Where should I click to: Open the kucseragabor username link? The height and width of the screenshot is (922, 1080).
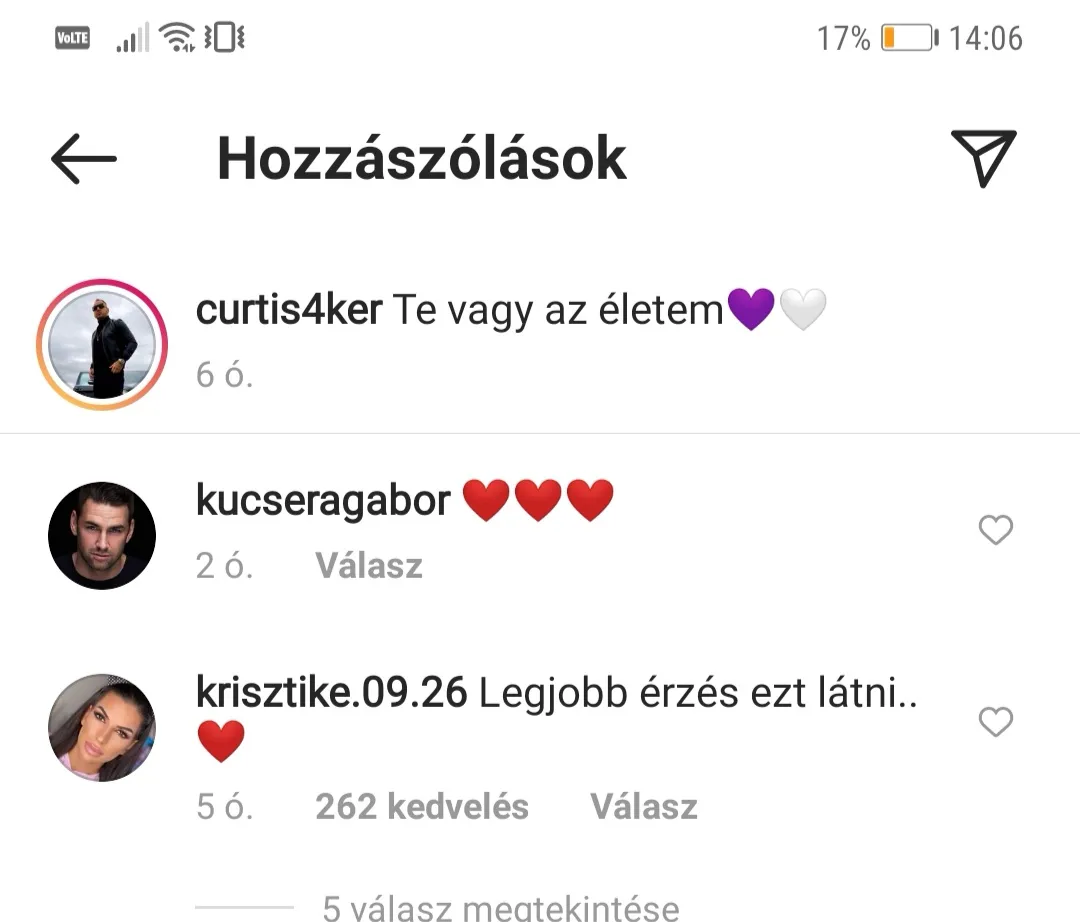point(323,500)
